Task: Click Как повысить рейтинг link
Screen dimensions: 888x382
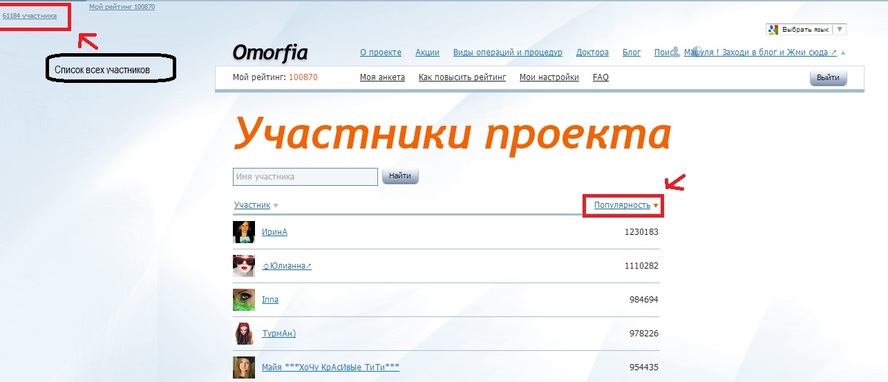Action: (x=462, y=78)
